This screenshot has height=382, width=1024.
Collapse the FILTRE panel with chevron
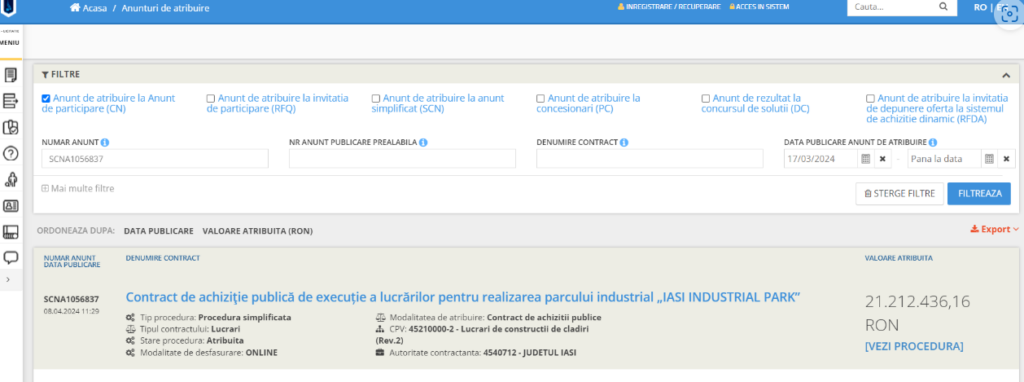coord(1006,75)
